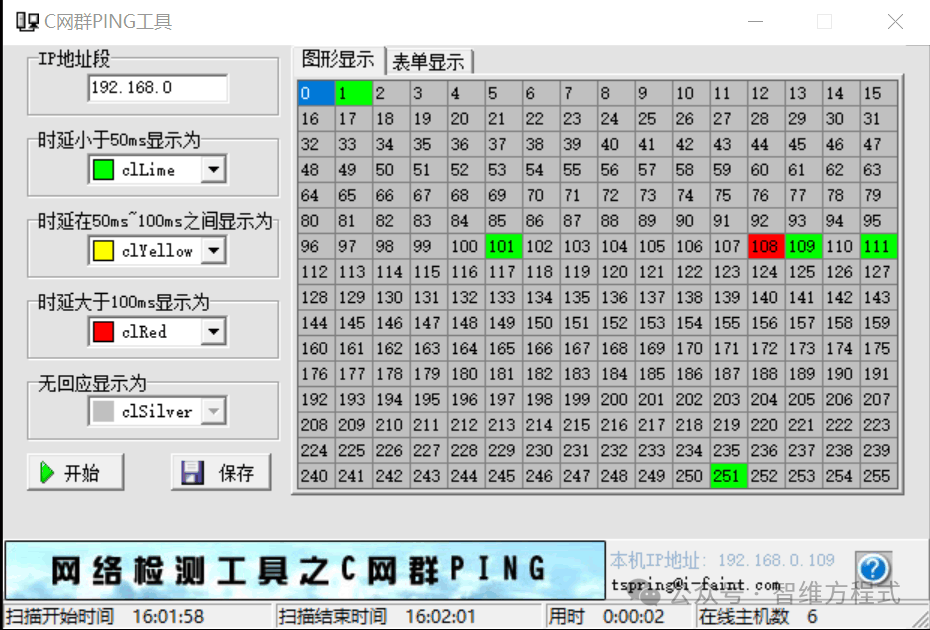Select the green cell for host 101
Screen dimensions: 930x630
coord(504,246)
